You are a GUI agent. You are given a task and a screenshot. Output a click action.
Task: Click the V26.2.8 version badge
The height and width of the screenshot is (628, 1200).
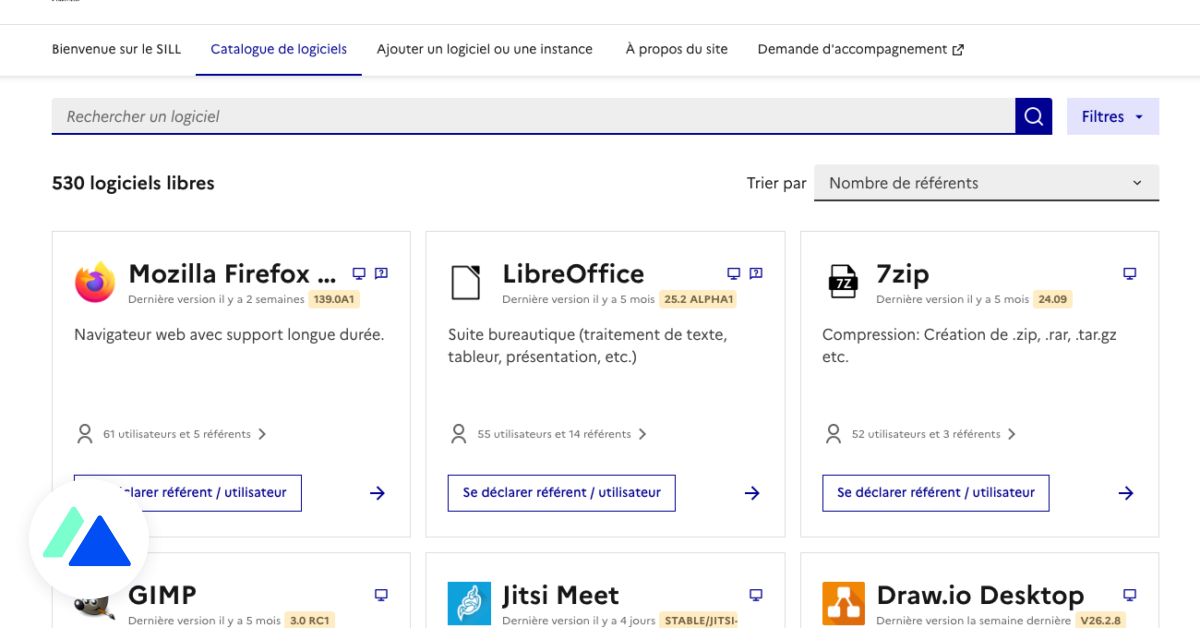pyautogui.click(x=1101, y=620)
